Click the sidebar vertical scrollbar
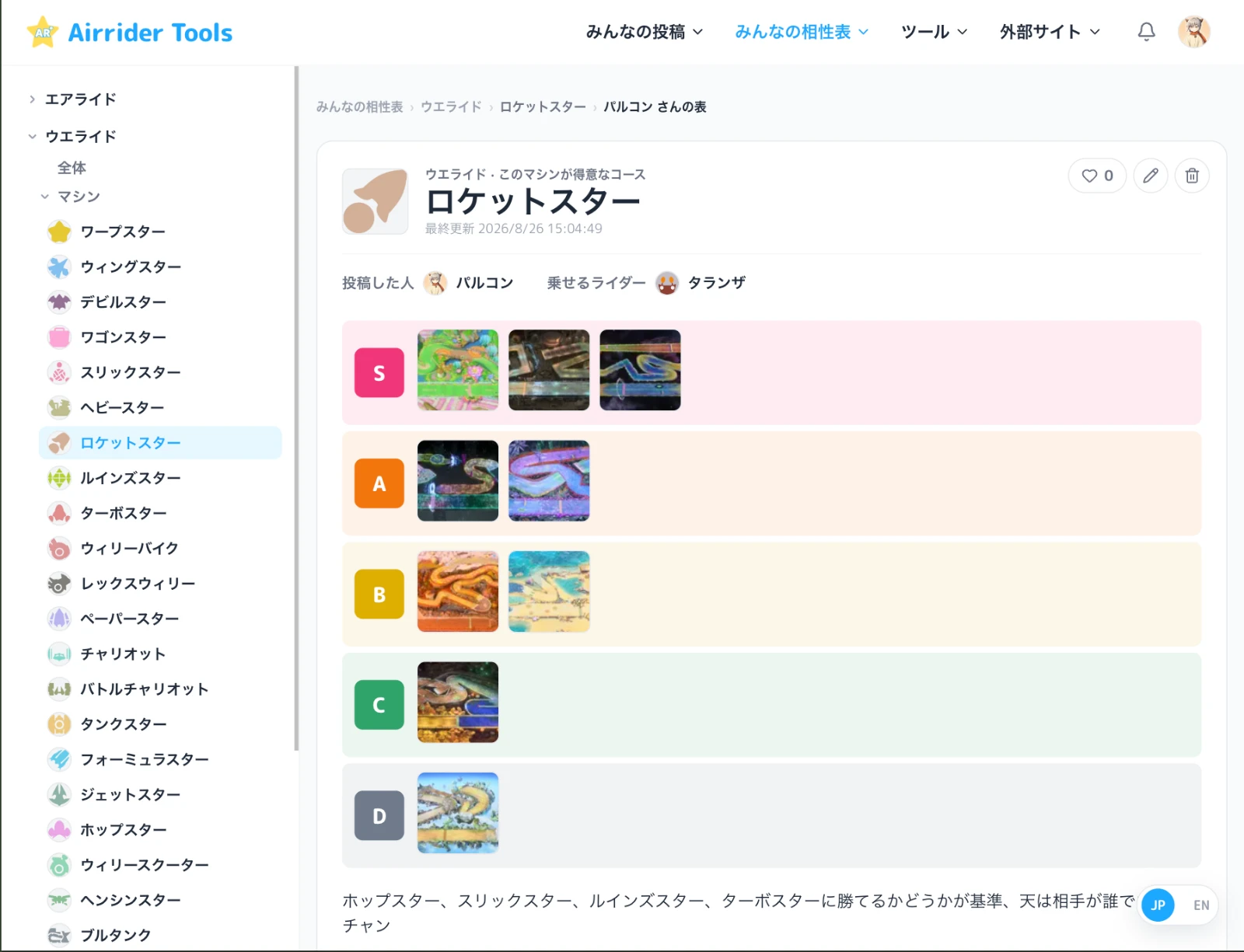1244x952 pixels. [296, 410]
